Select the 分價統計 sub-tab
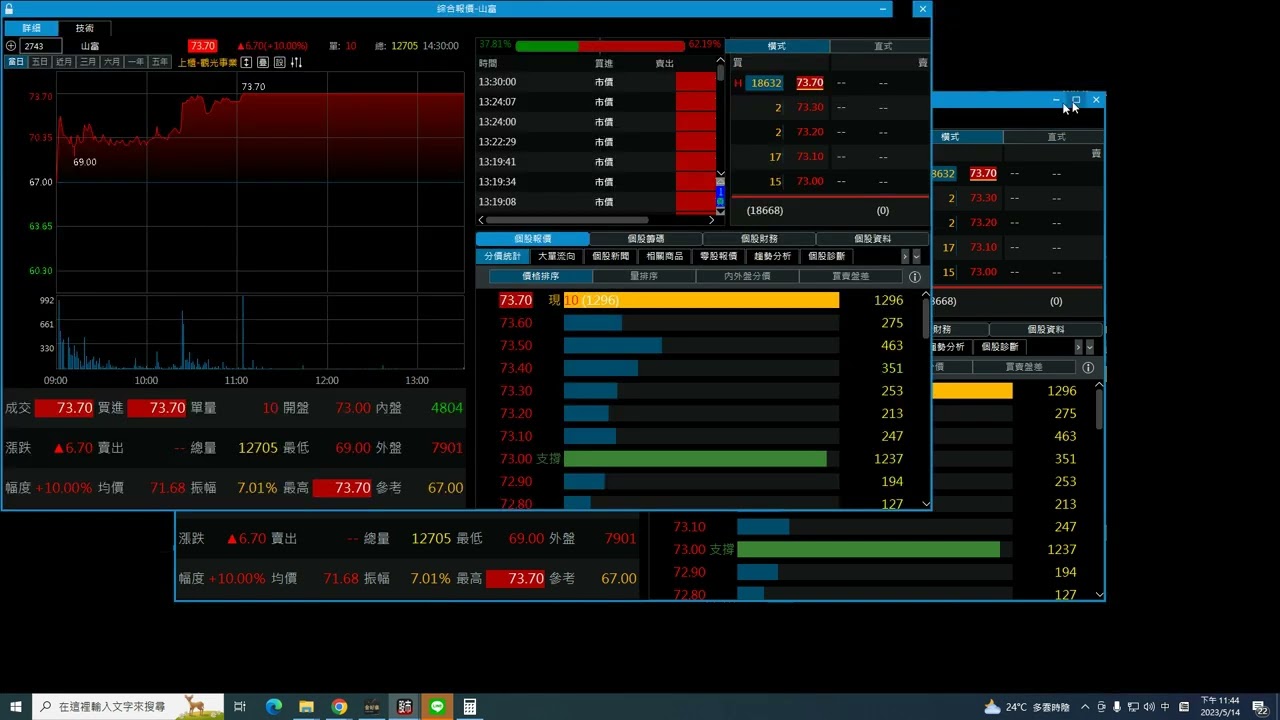 tap(502, 257)
